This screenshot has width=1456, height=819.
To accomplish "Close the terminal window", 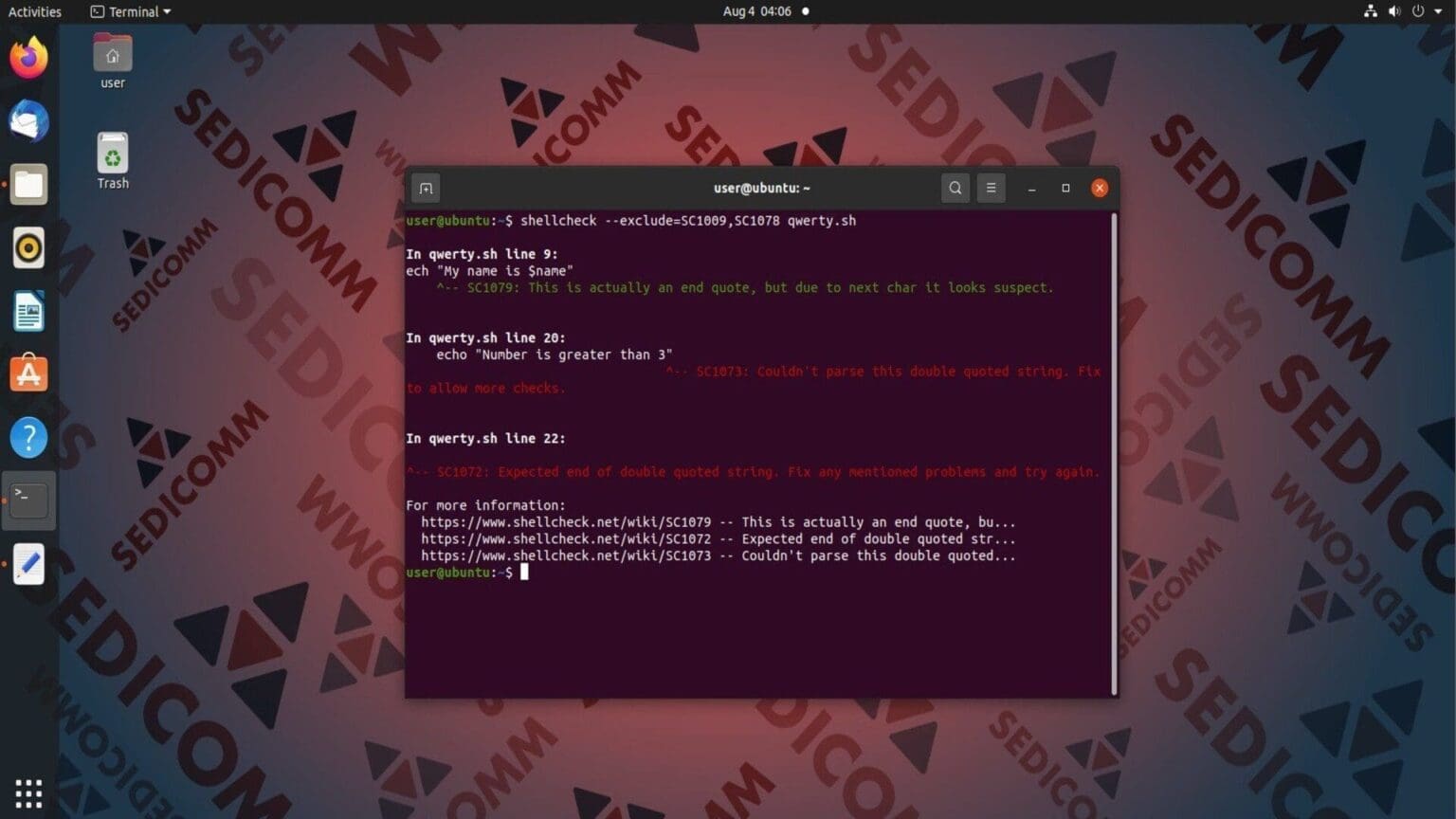I will (x=1100, y=188).
